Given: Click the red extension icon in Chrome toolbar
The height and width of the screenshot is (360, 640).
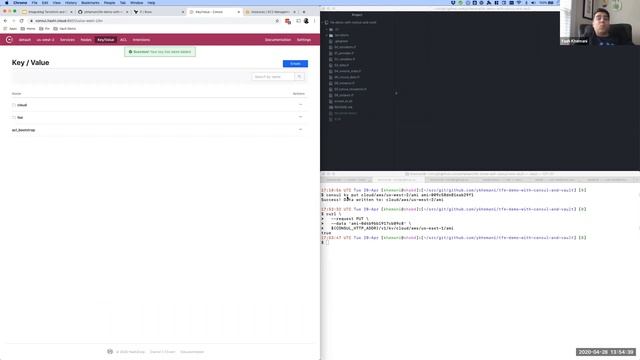Looking at the screenshot, I should (288, 21).
